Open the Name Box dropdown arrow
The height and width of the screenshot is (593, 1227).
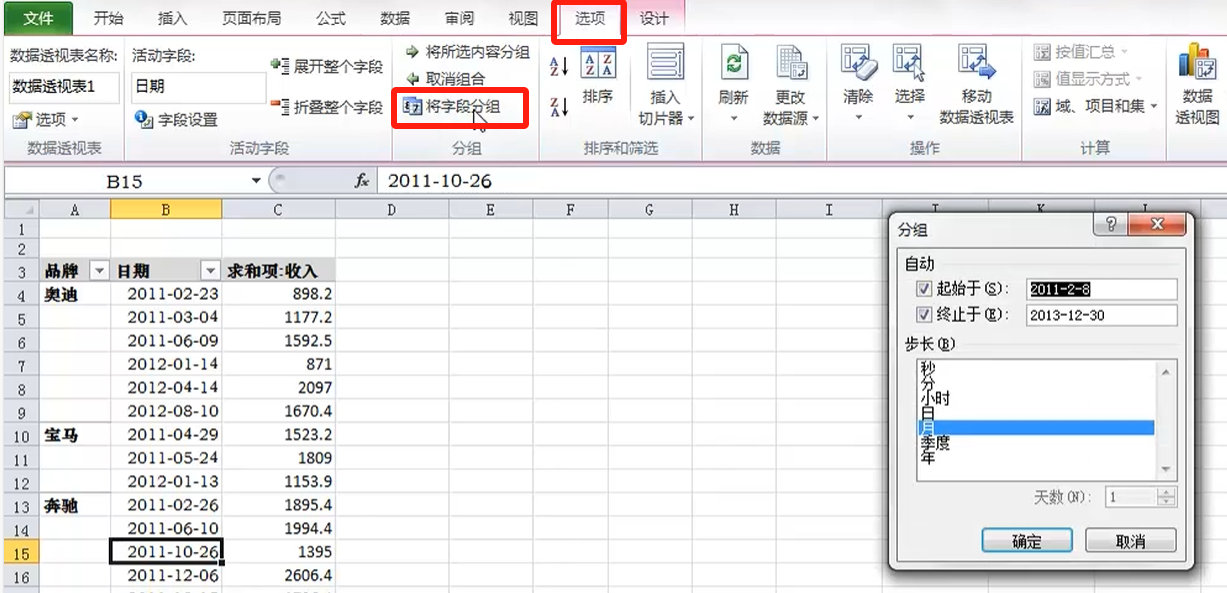(257, 181)
